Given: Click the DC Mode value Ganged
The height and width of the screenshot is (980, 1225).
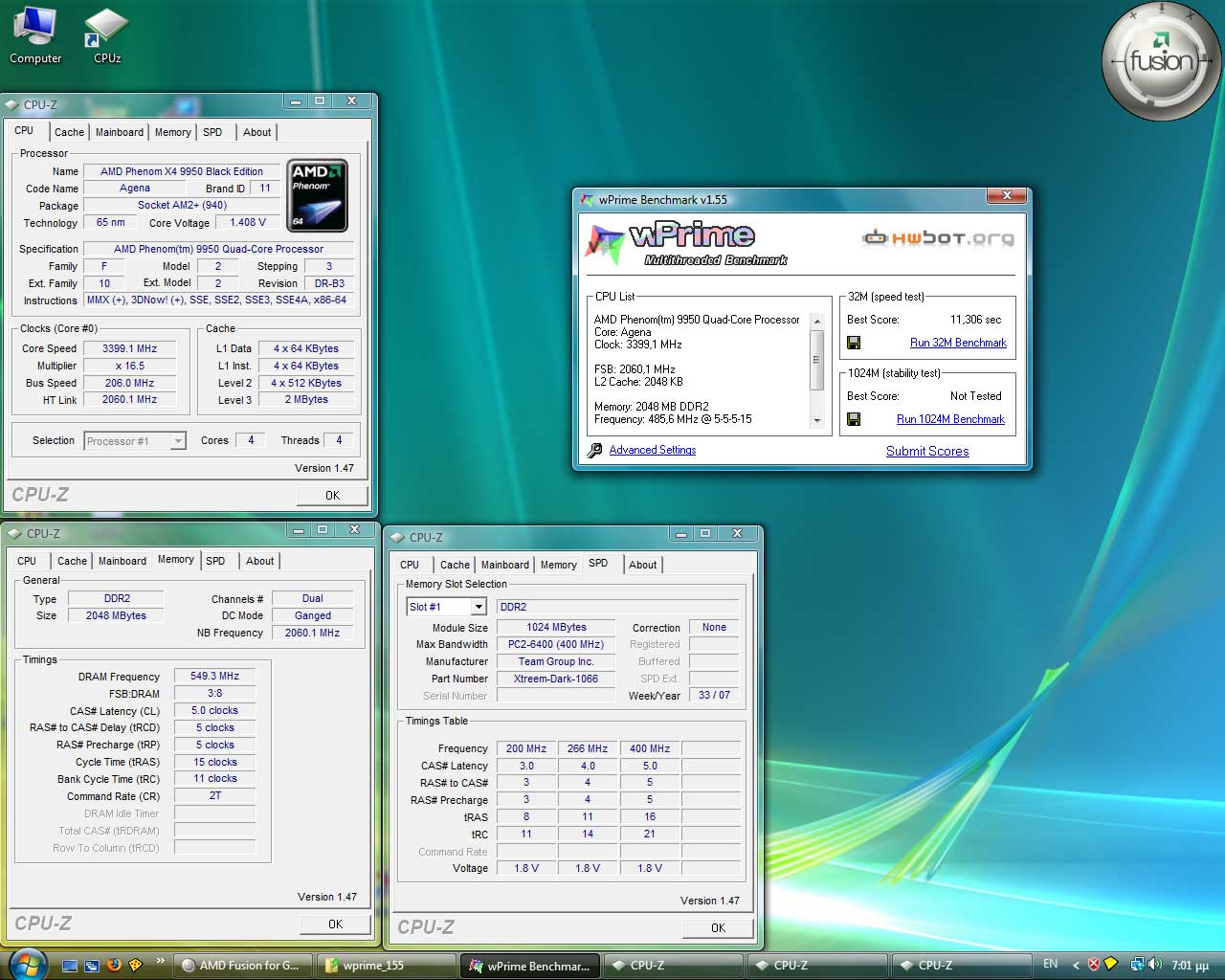Looking at the screenshot, I should pyautogui.click(x=312, y=615).
